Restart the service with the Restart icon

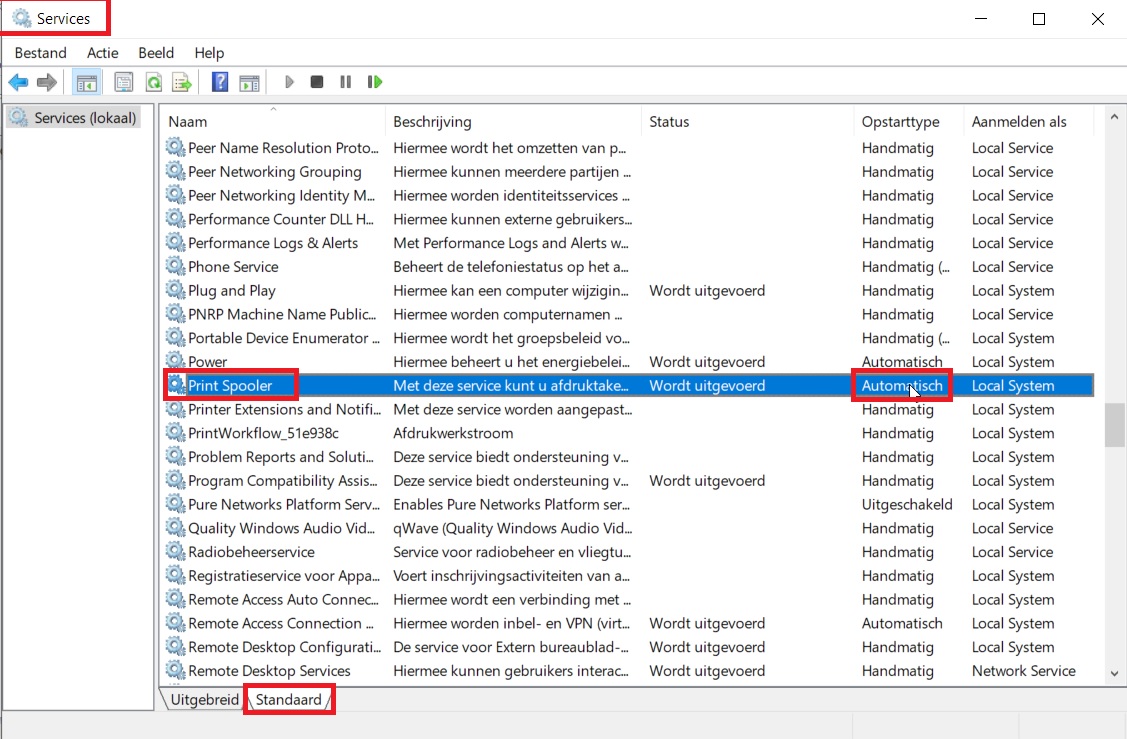375,82
